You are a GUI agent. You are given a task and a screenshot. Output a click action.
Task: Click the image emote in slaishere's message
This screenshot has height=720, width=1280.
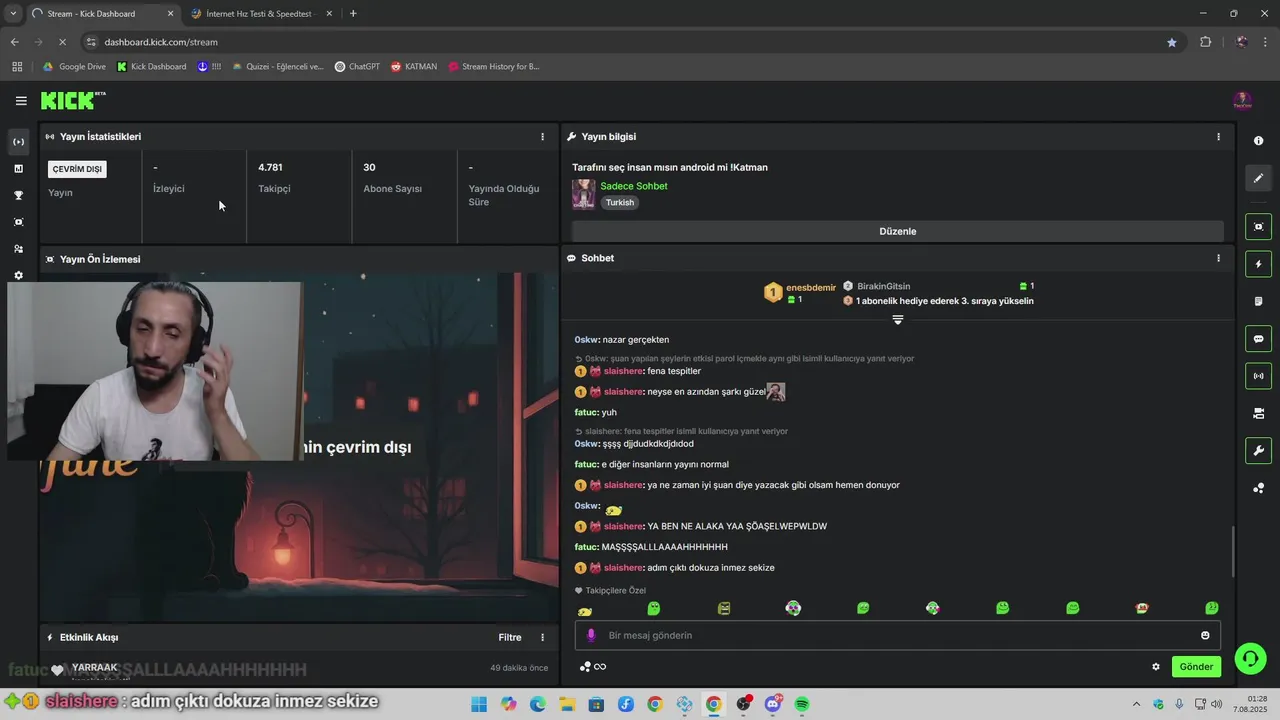pos(776,392)
